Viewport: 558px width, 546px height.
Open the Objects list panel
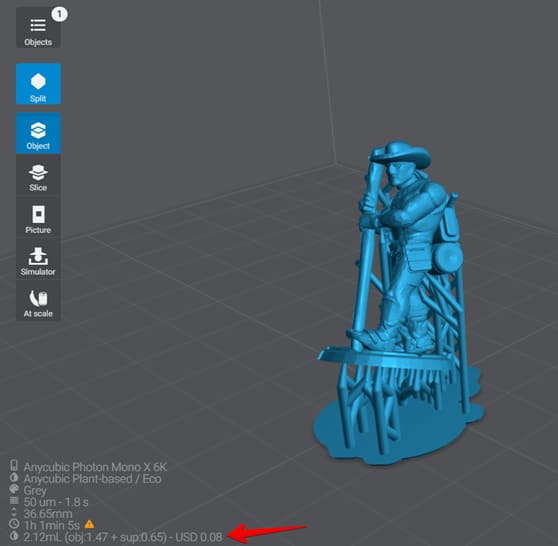(38, 28)
